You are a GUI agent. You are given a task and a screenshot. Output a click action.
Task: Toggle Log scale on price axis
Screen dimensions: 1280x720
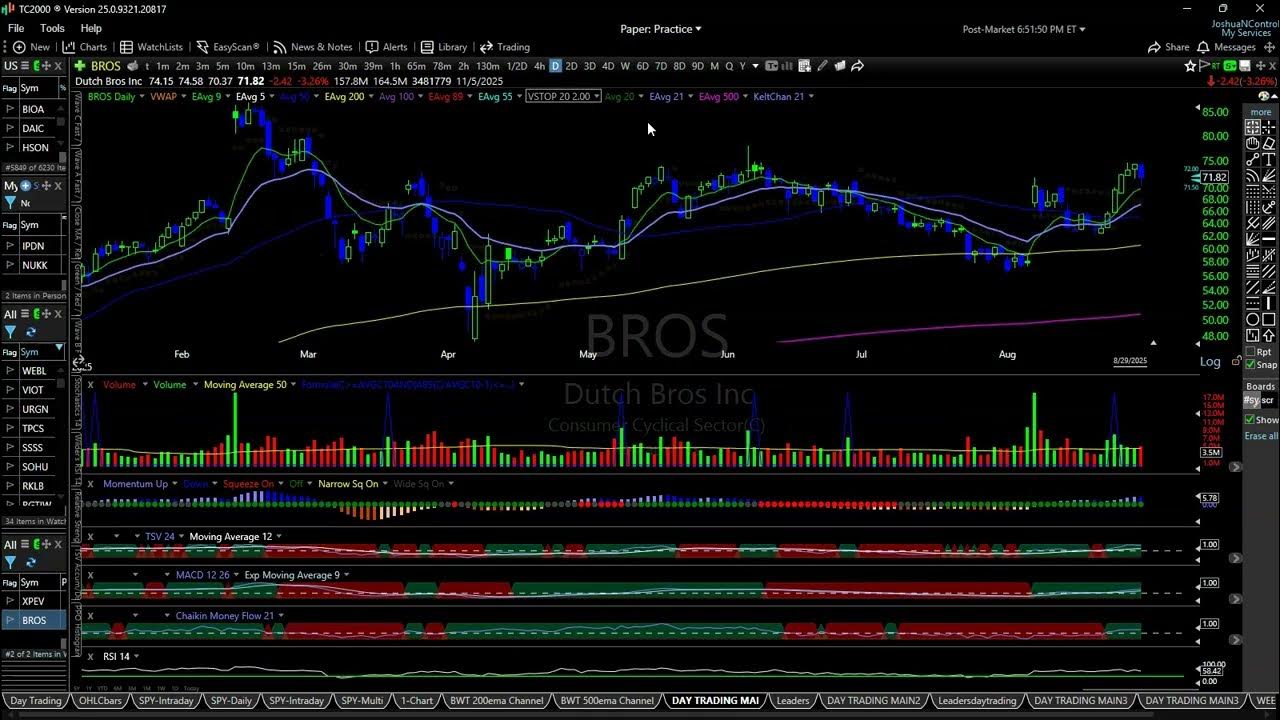coord(1210,362)
